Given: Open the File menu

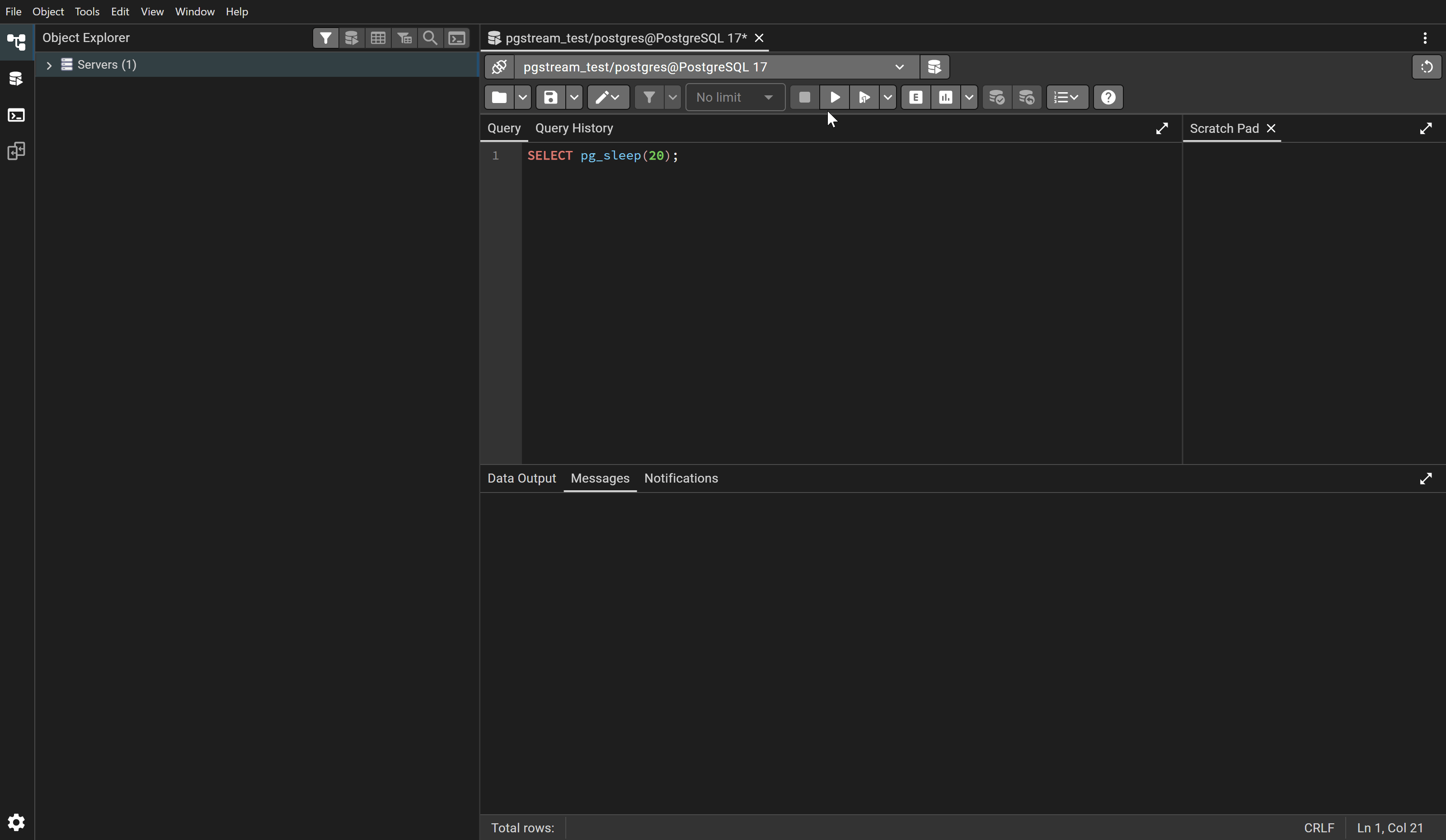Looking at the screenshot, I should [13, 11].
